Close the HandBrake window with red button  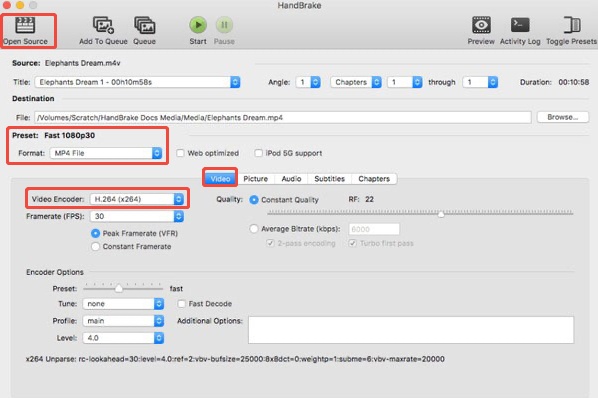click(x=6, y=5)
